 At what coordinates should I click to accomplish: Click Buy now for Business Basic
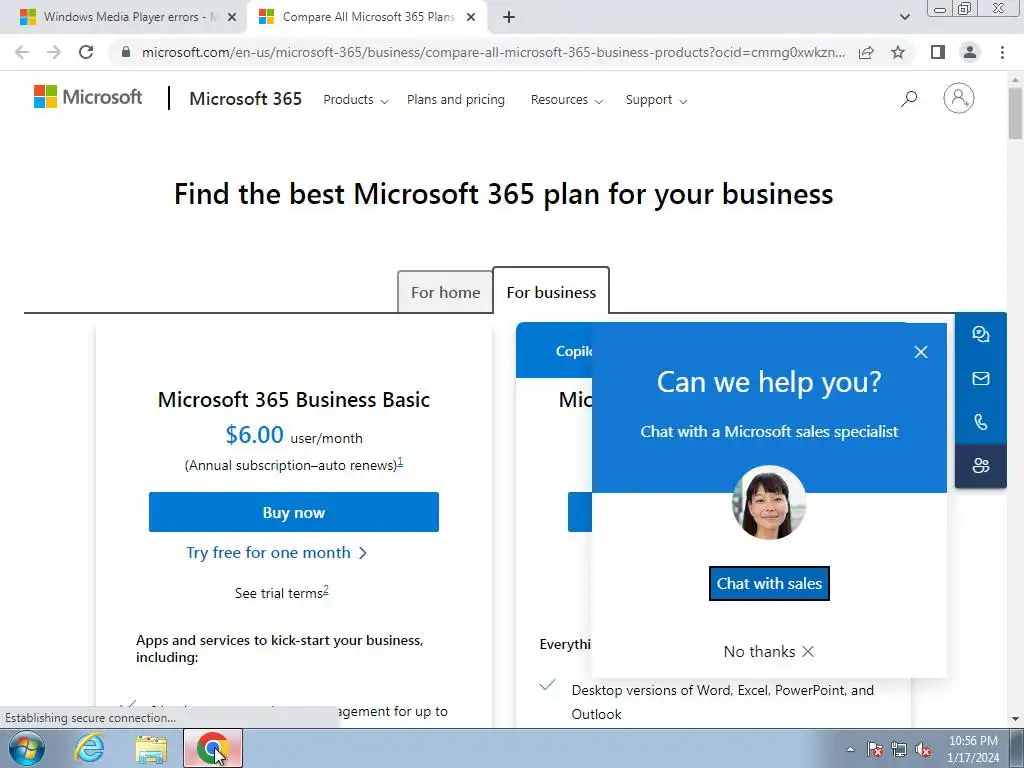click(294, 512)
